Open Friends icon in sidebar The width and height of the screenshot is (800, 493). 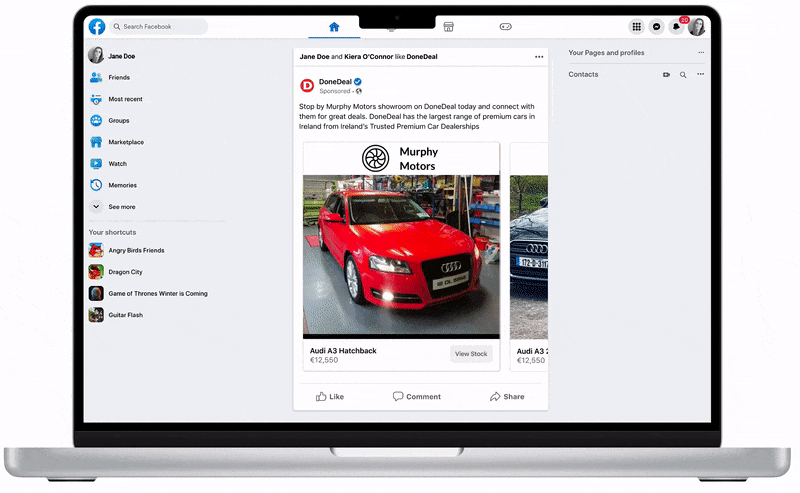point(96,78)
